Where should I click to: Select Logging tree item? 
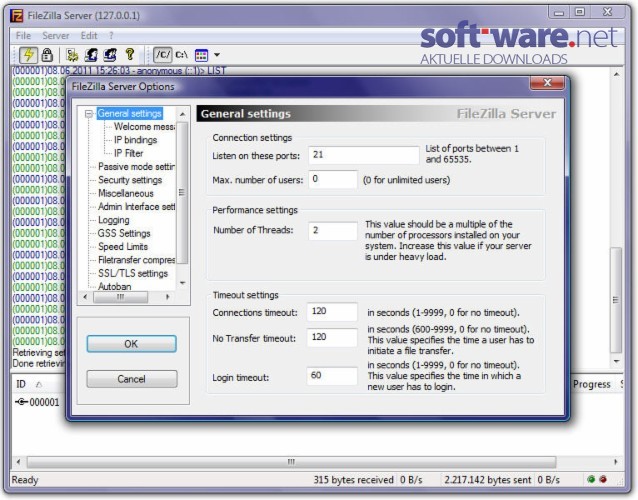coord(114,220)
